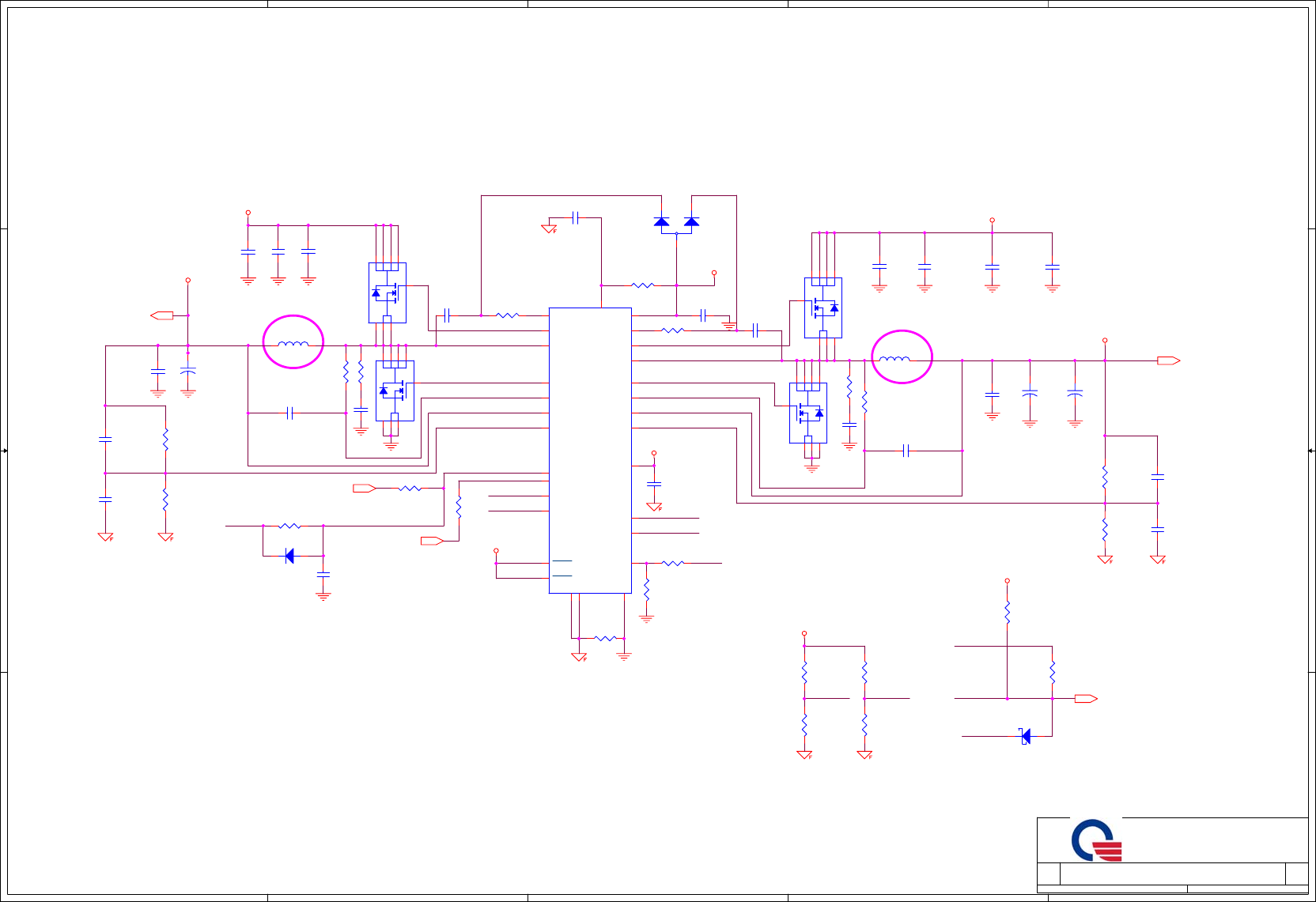Select the upper-right MOSFET symbol

tap(823, 308)
